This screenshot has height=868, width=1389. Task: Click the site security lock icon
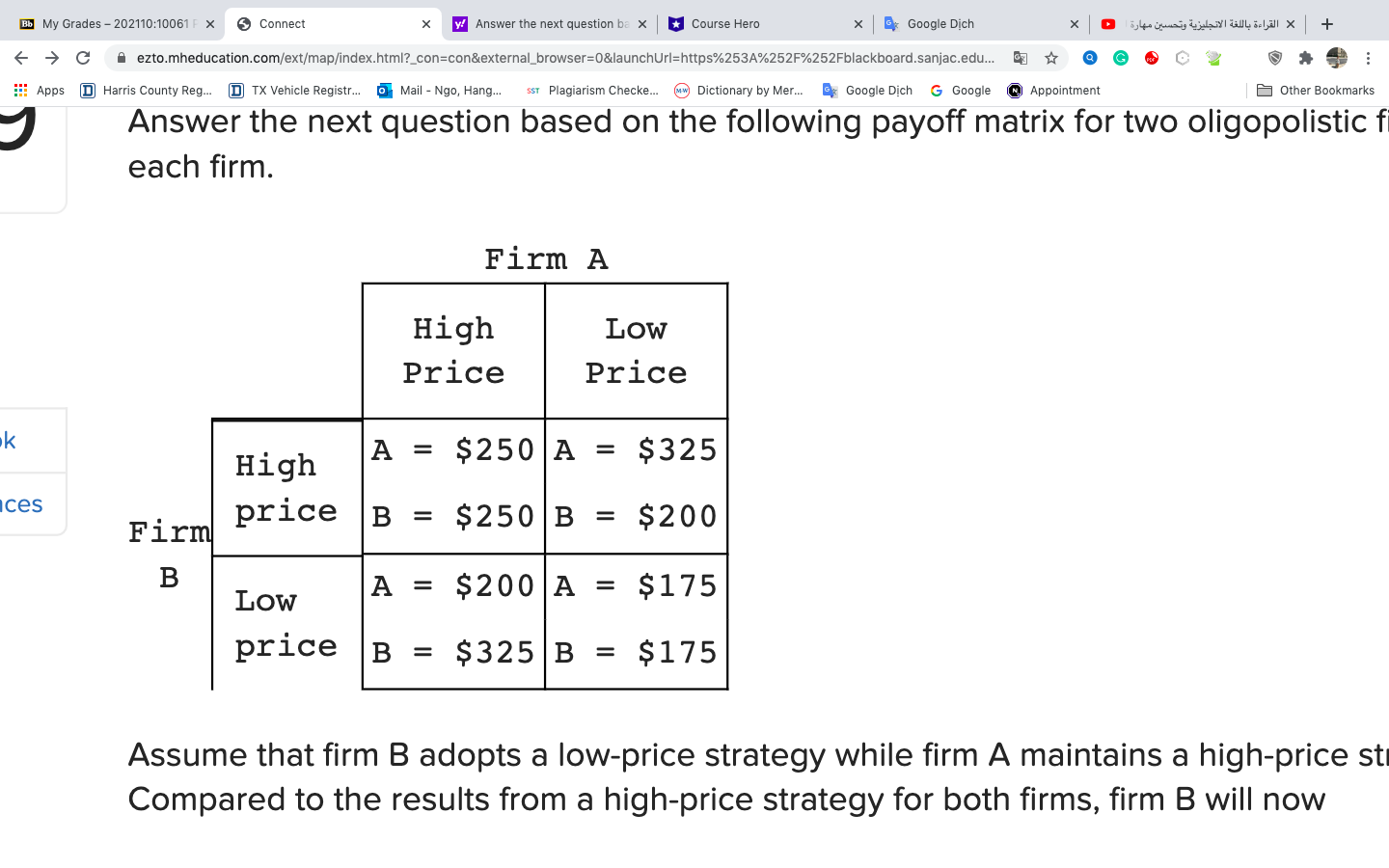tap(122, 58)
